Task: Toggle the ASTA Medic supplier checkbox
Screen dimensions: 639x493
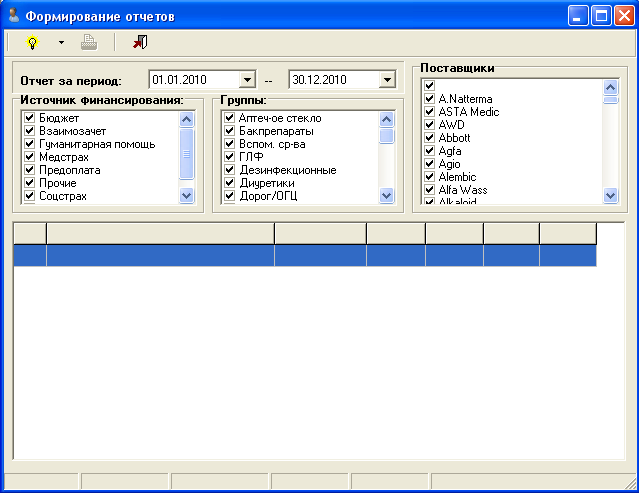Action: coord(430,112)
